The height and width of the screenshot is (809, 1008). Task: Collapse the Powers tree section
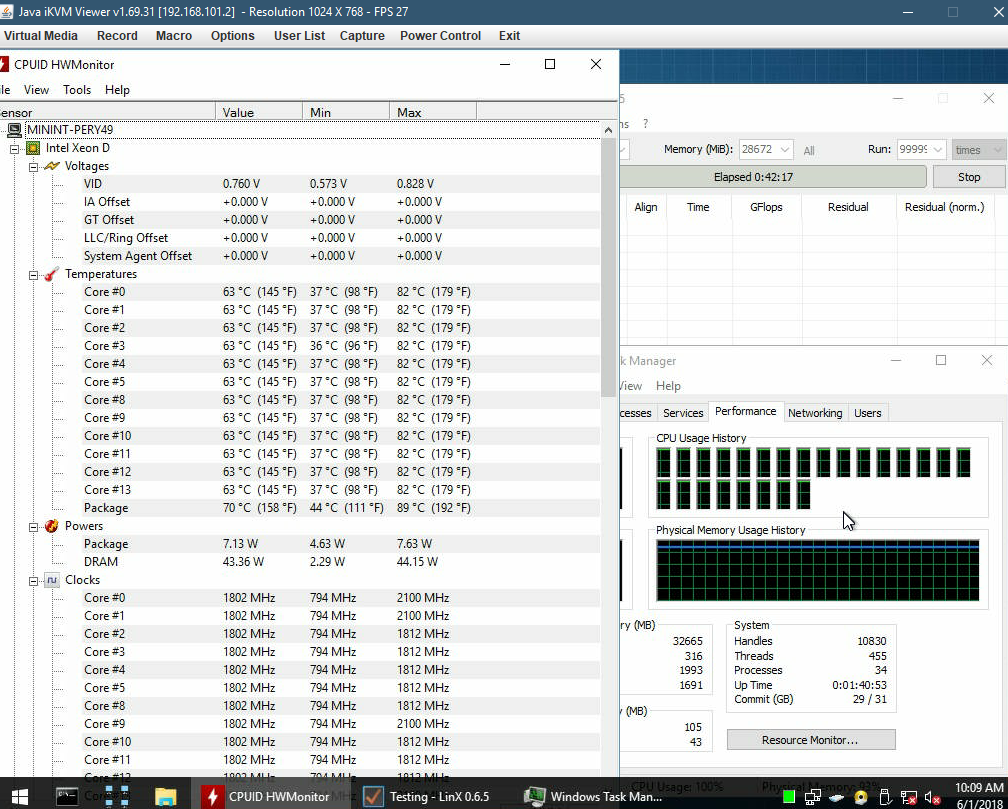[33, 527]
